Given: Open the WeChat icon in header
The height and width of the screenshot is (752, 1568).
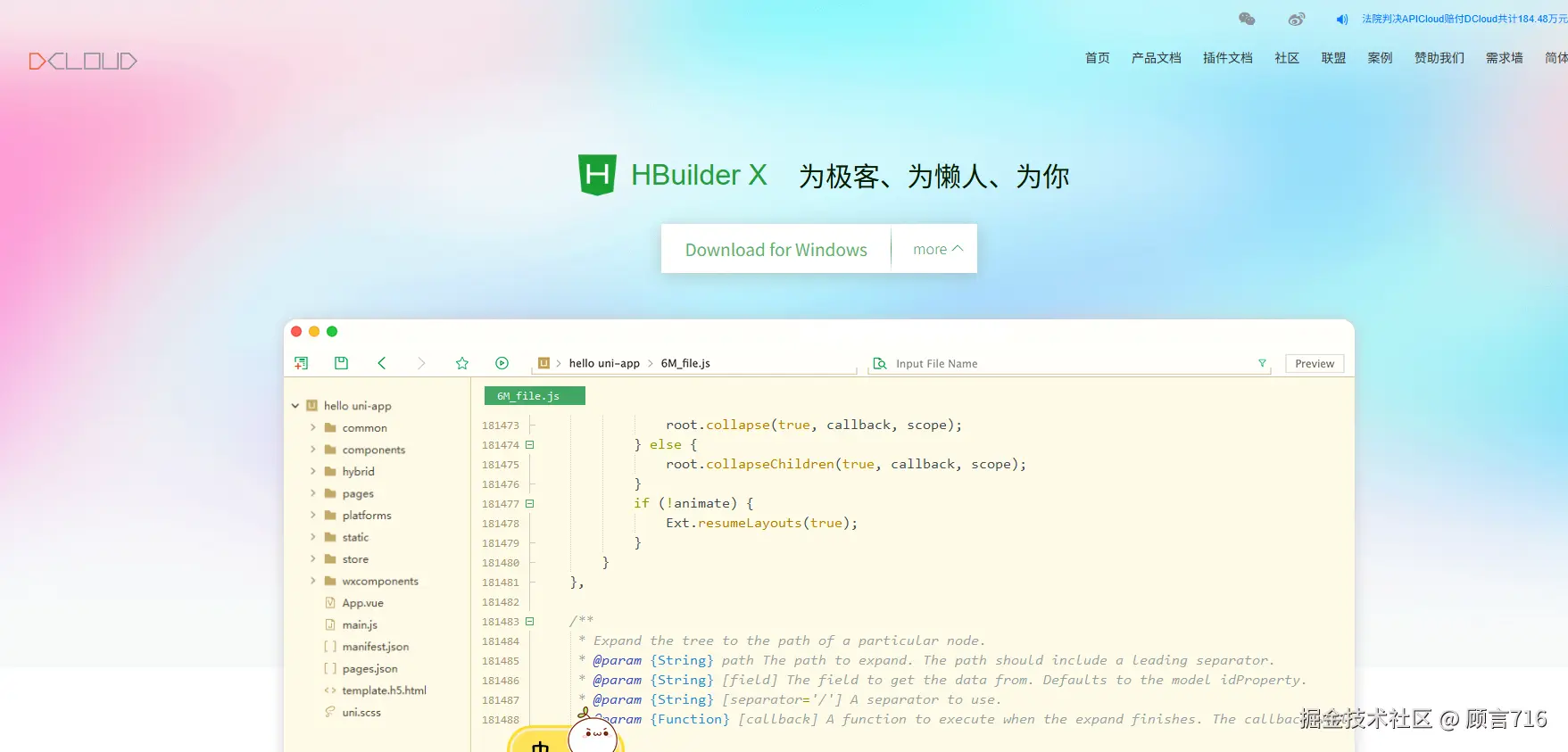Looking at the screenshot, I should coord(1247,19).
